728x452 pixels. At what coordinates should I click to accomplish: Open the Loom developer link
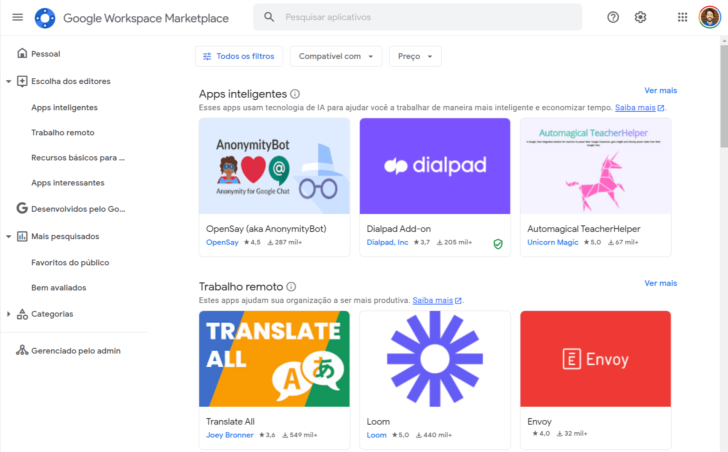point(377,435)
